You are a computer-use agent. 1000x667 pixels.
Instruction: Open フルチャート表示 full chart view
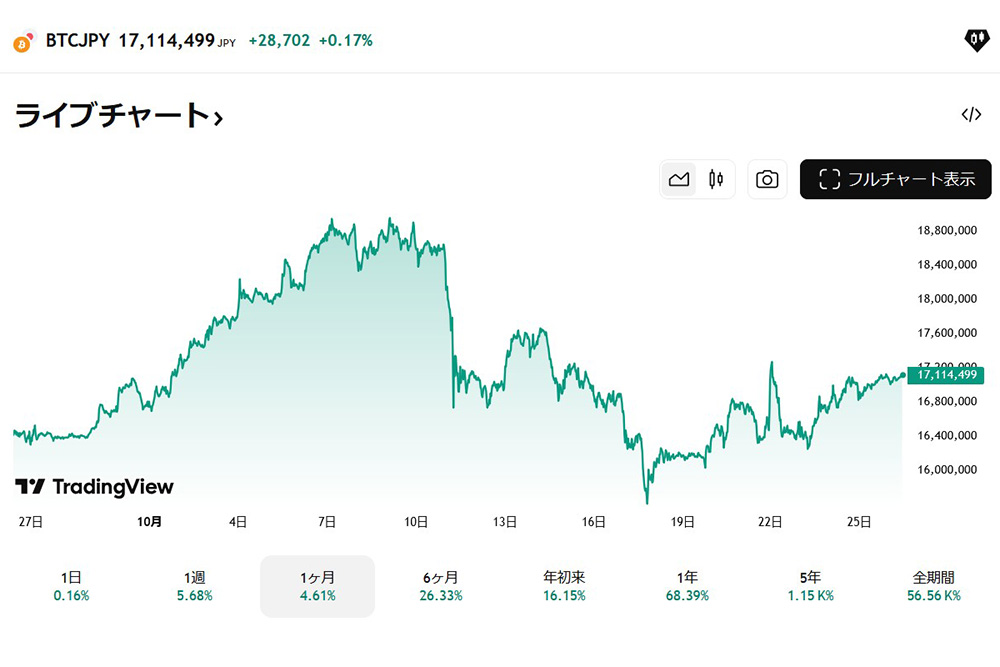coord(895,180)
